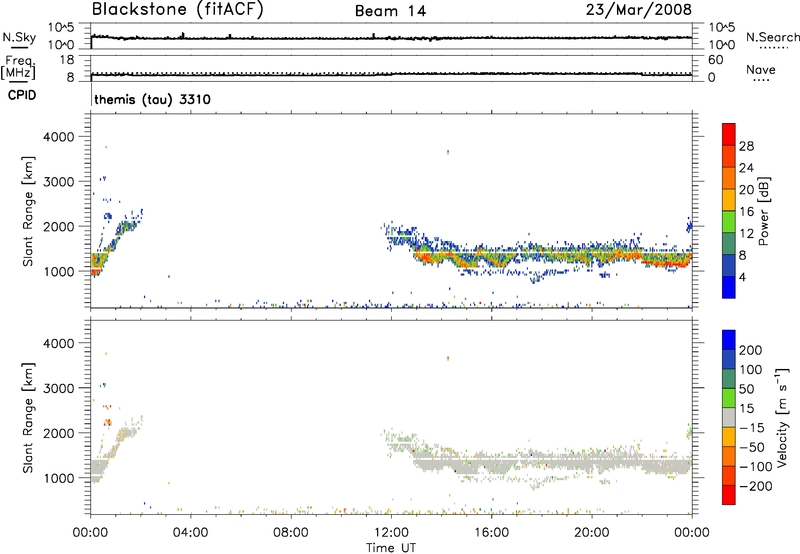Click the 60 tick on Nave axis

coord(715,60)
